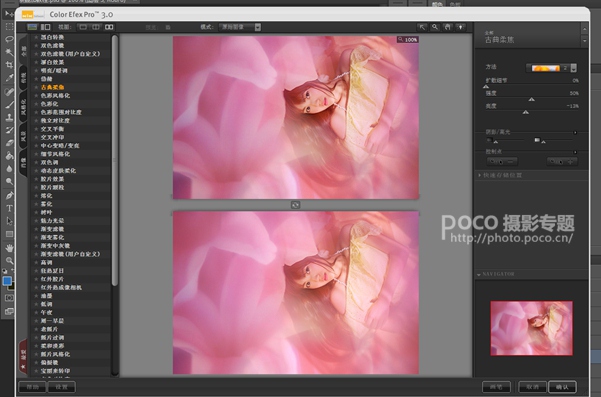Open the method dropdown with orange swatch
This screenshot has width=601, height=397.
tap(551, 68)
